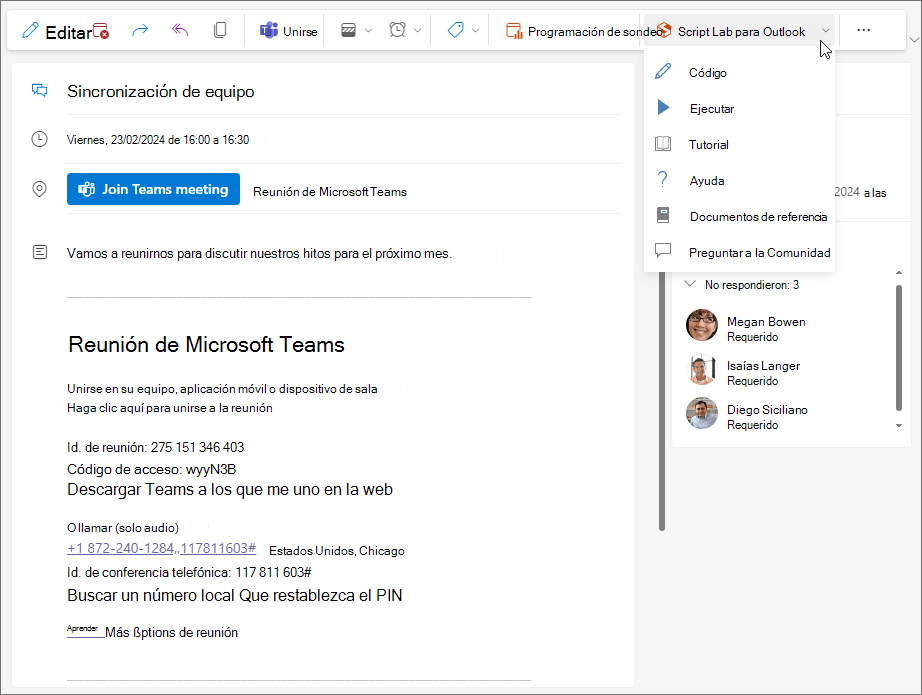Click the Isaías Langer attendee name

pyautogui.click(x=763, y=366)
